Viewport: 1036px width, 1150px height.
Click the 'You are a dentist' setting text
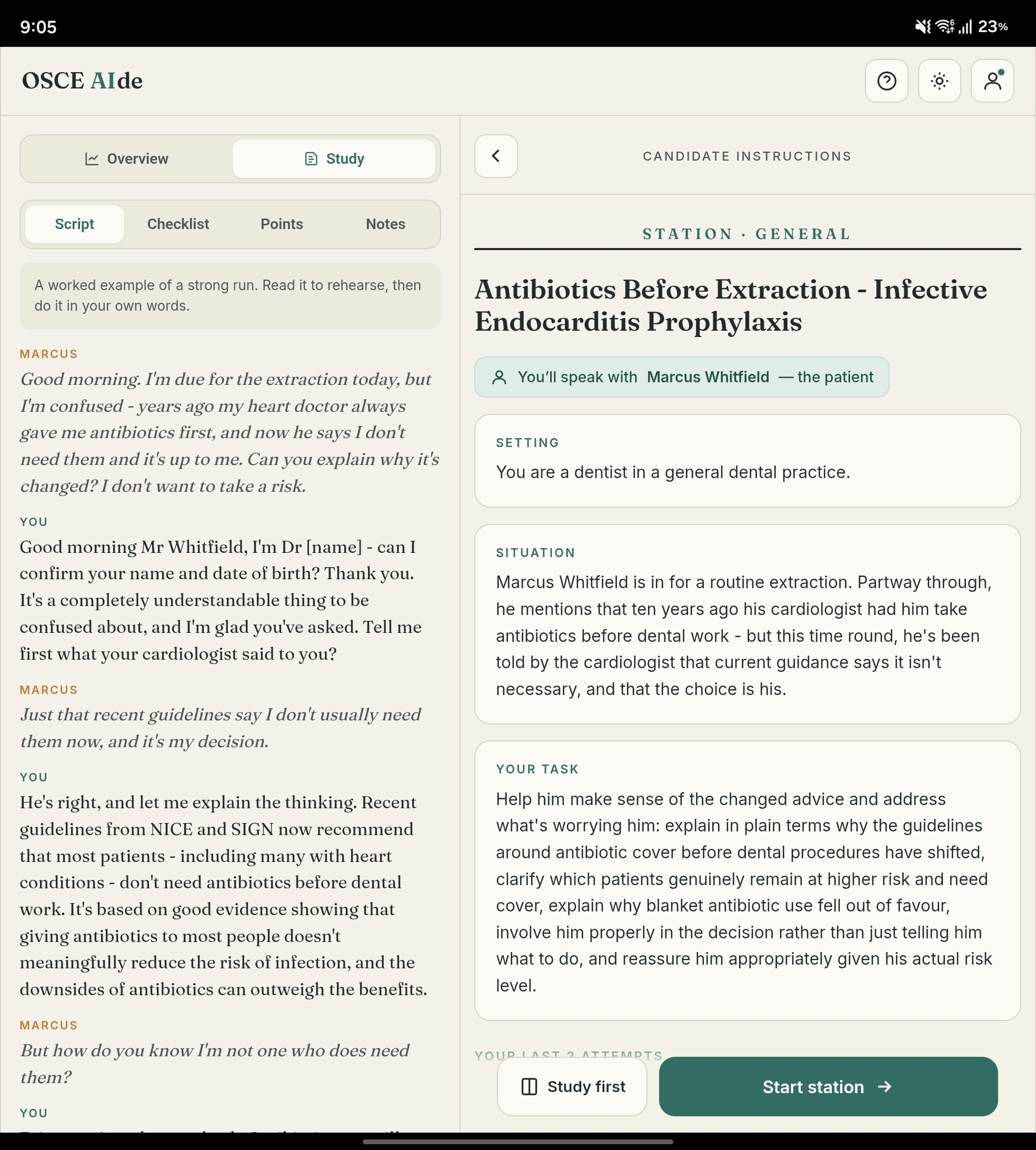tap(673, 472)
